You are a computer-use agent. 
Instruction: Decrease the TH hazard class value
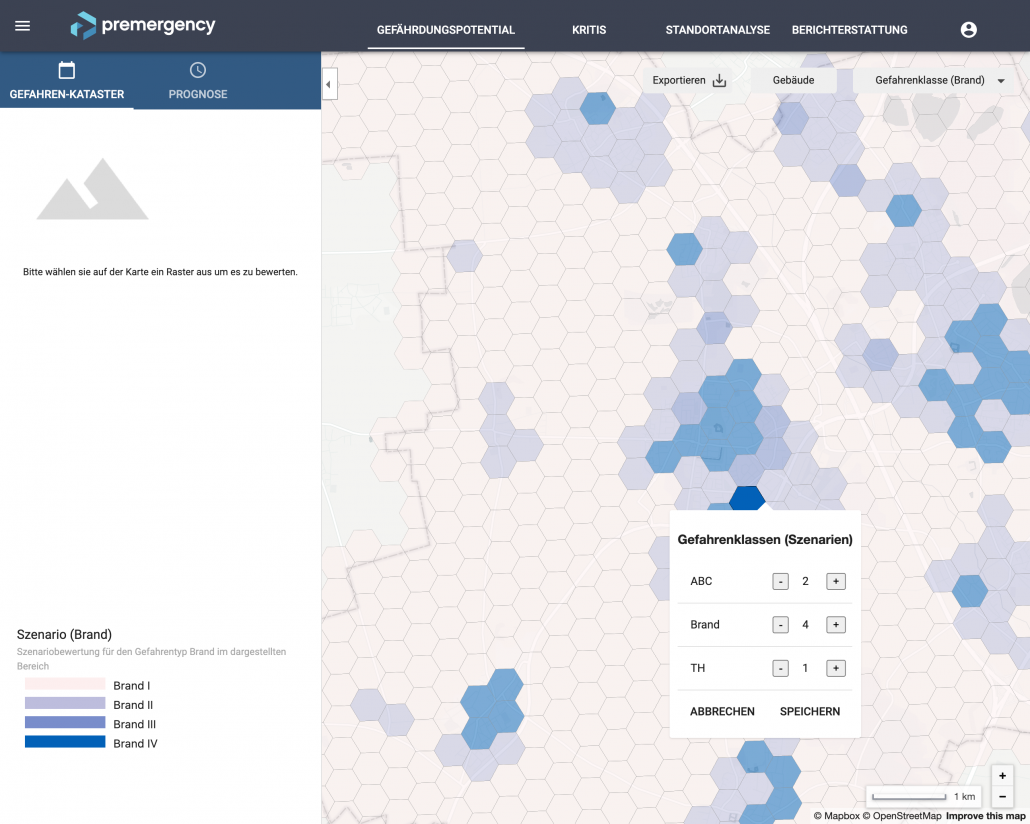pyautogui.click(x=780, y=668)
